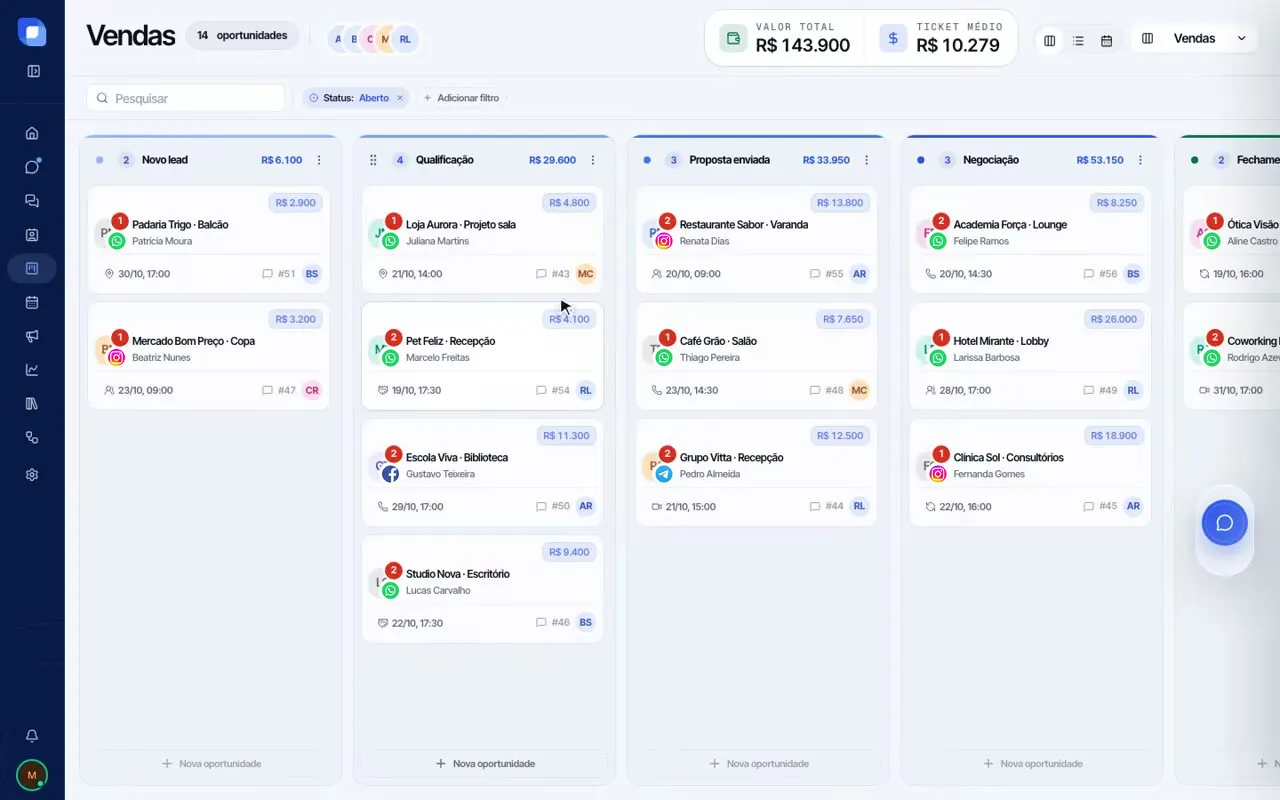Screen dimensions: 1280x800
Task: Switch to the kanban board view
Action: click(1049, 41)
